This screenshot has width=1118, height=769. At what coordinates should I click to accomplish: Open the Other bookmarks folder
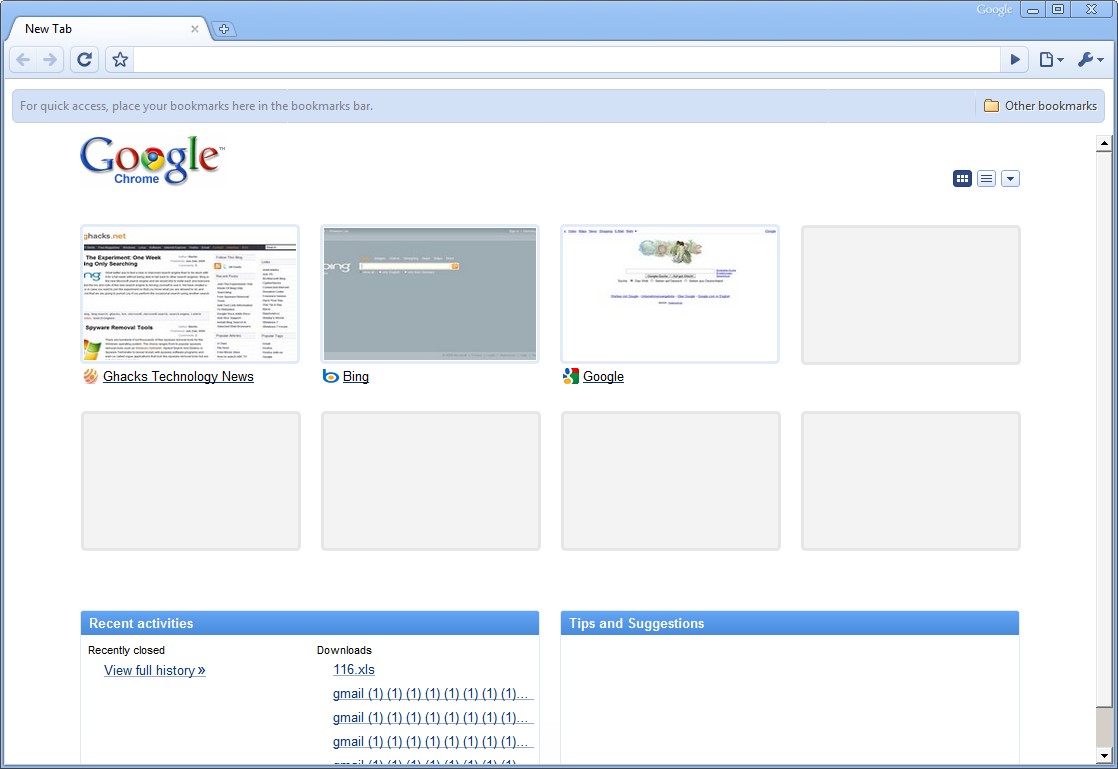click(x=1040, y=105)
